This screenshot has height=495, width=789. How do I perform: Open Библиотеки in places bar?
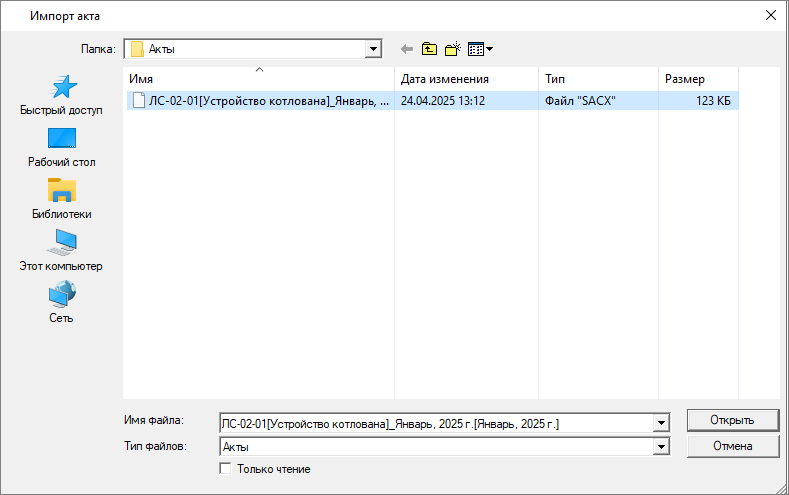pyautogui.click(x=61, y=200)
